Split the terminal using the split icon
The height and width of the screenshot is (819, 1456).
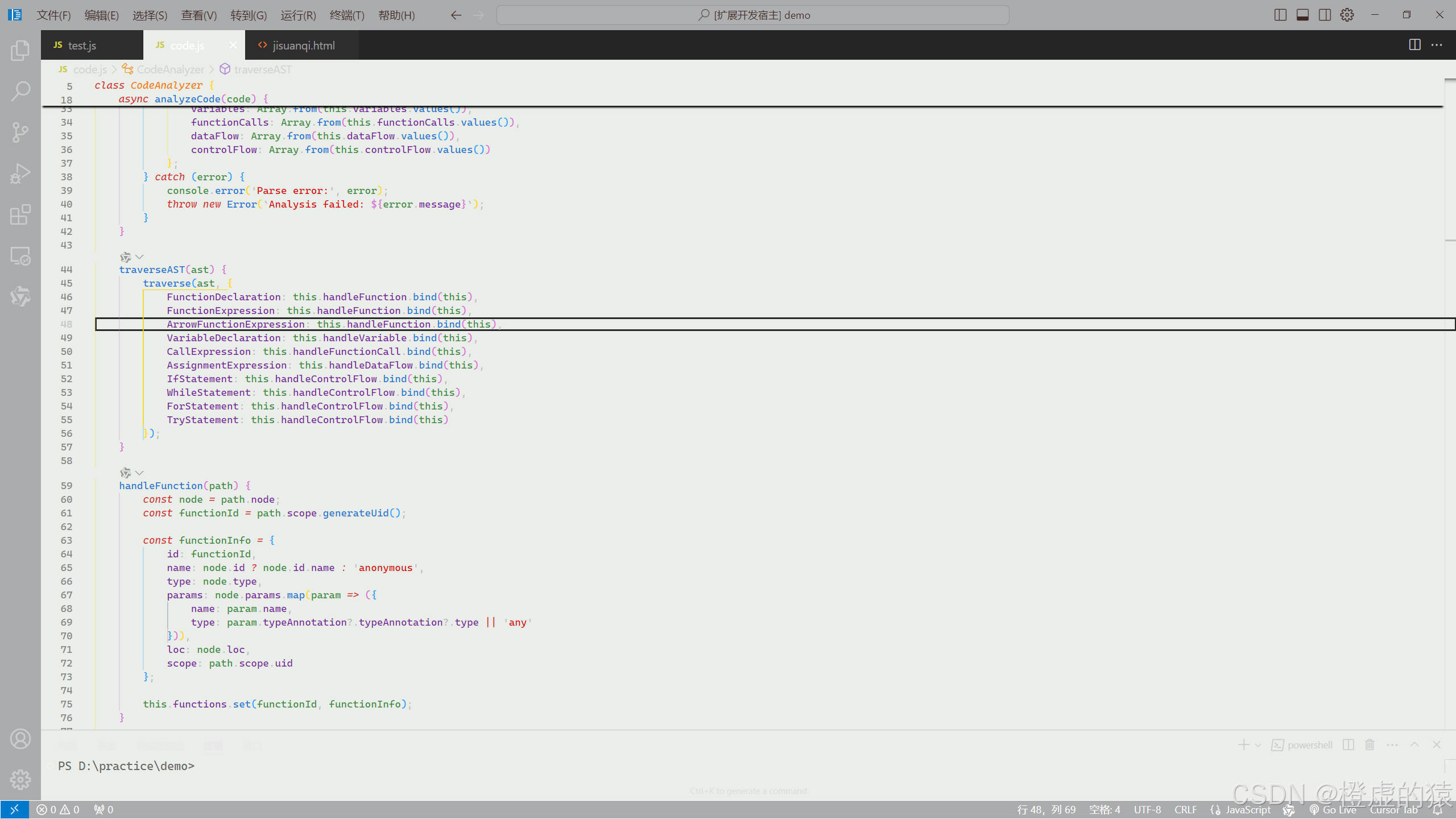(x=1347, y=744)
